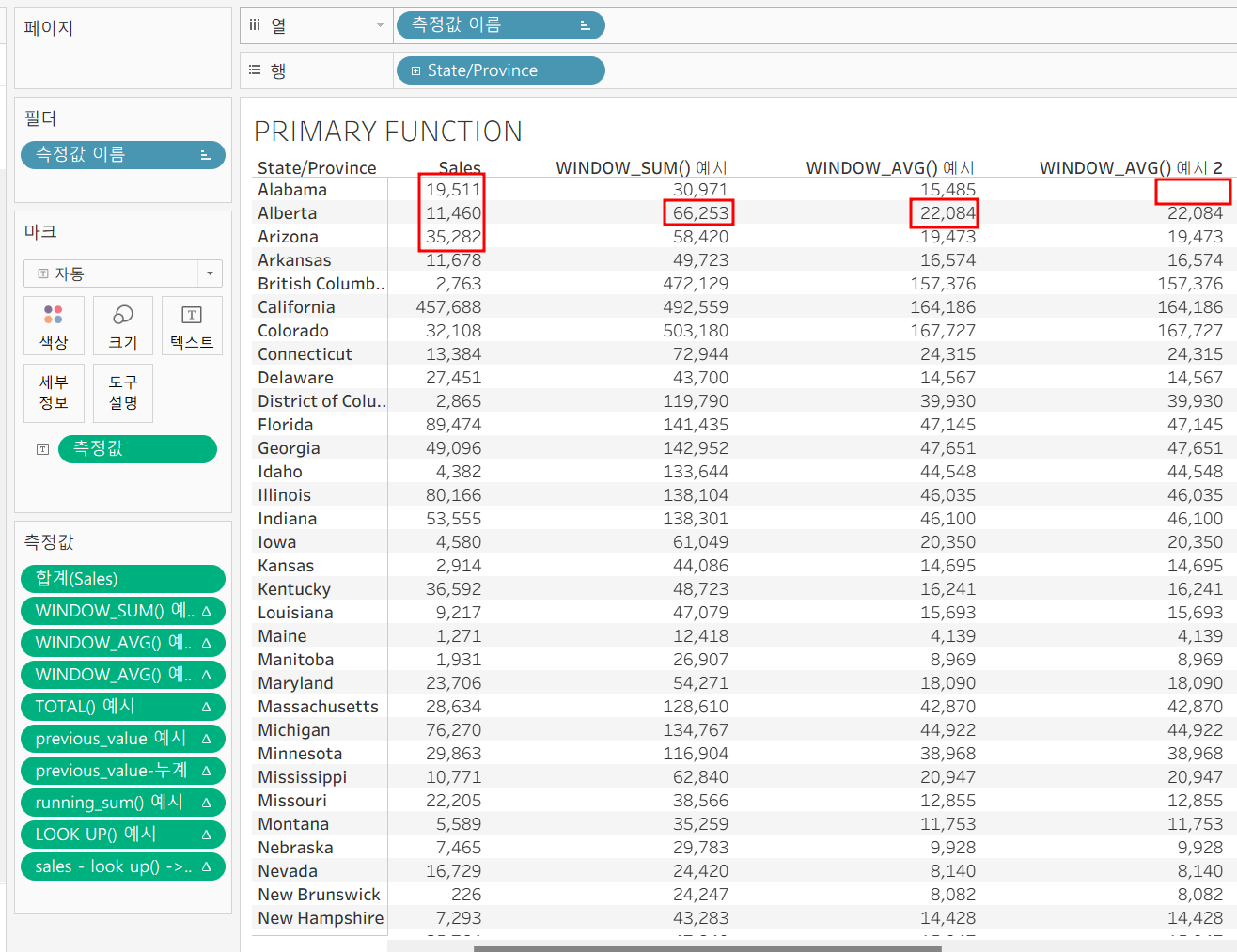The height and width of the screenshot is (952, 1237).
Task: Open the Text (텍스트) marks card
Action: tap(192, 325)
